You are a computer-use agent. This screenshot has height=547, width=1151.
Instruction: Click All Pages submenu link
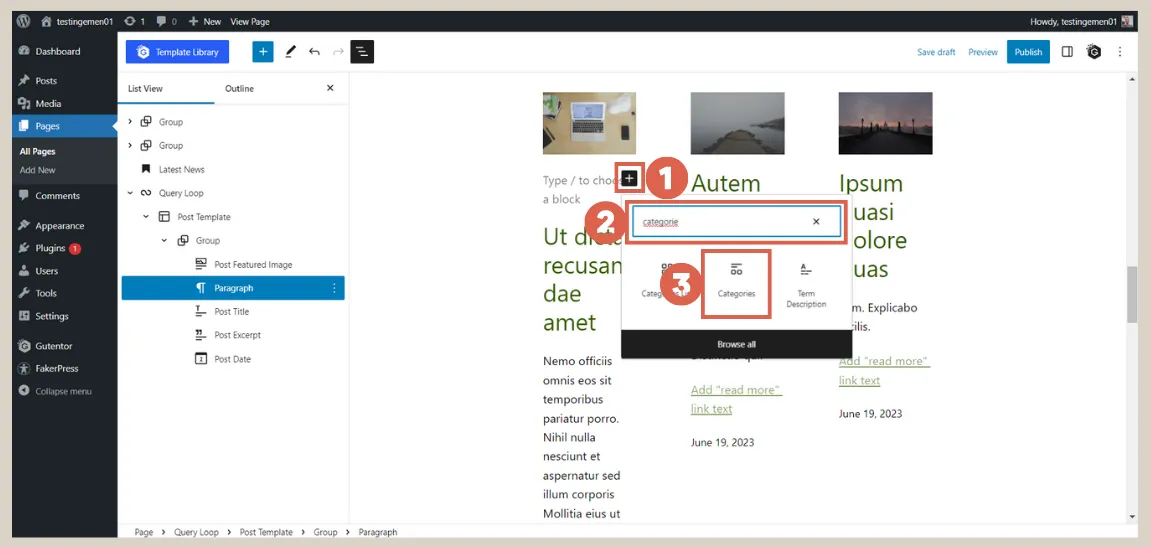37,151
